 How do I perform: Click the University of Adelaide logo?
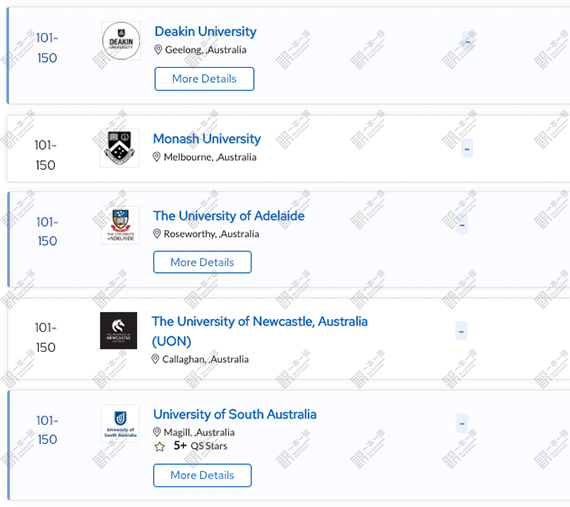click(x=120, y=225)
